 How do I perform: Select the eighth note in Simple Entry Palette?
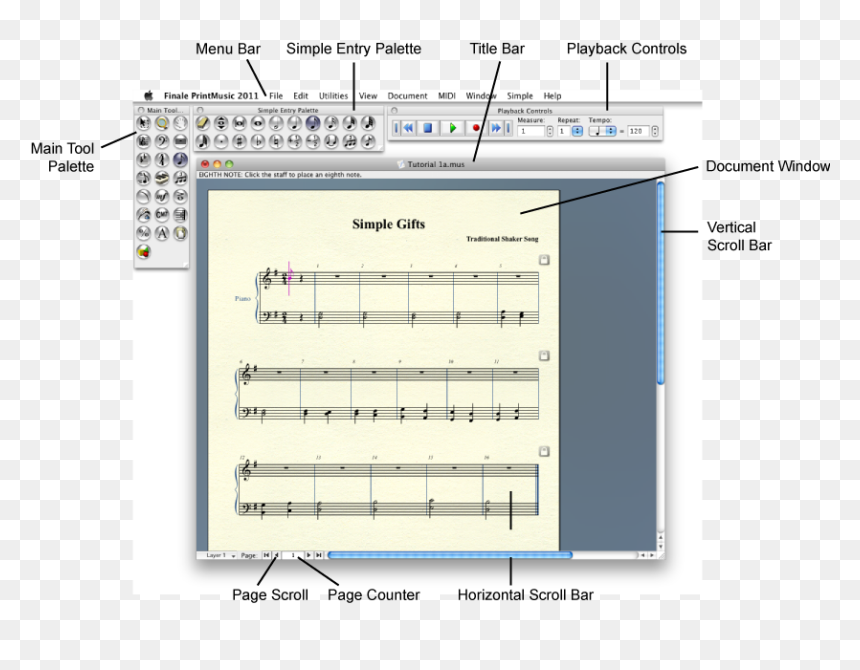(313, 123)
